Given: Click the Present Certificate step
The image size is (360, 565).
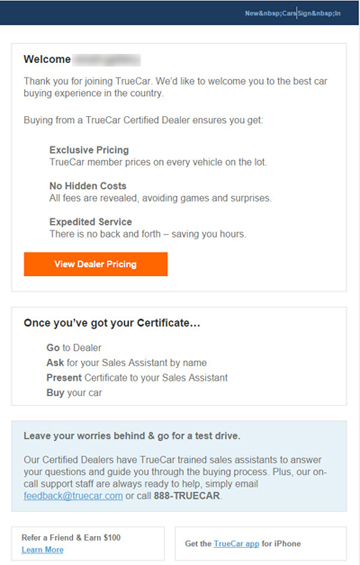Looking at the screenshot, I should point(137,378).
